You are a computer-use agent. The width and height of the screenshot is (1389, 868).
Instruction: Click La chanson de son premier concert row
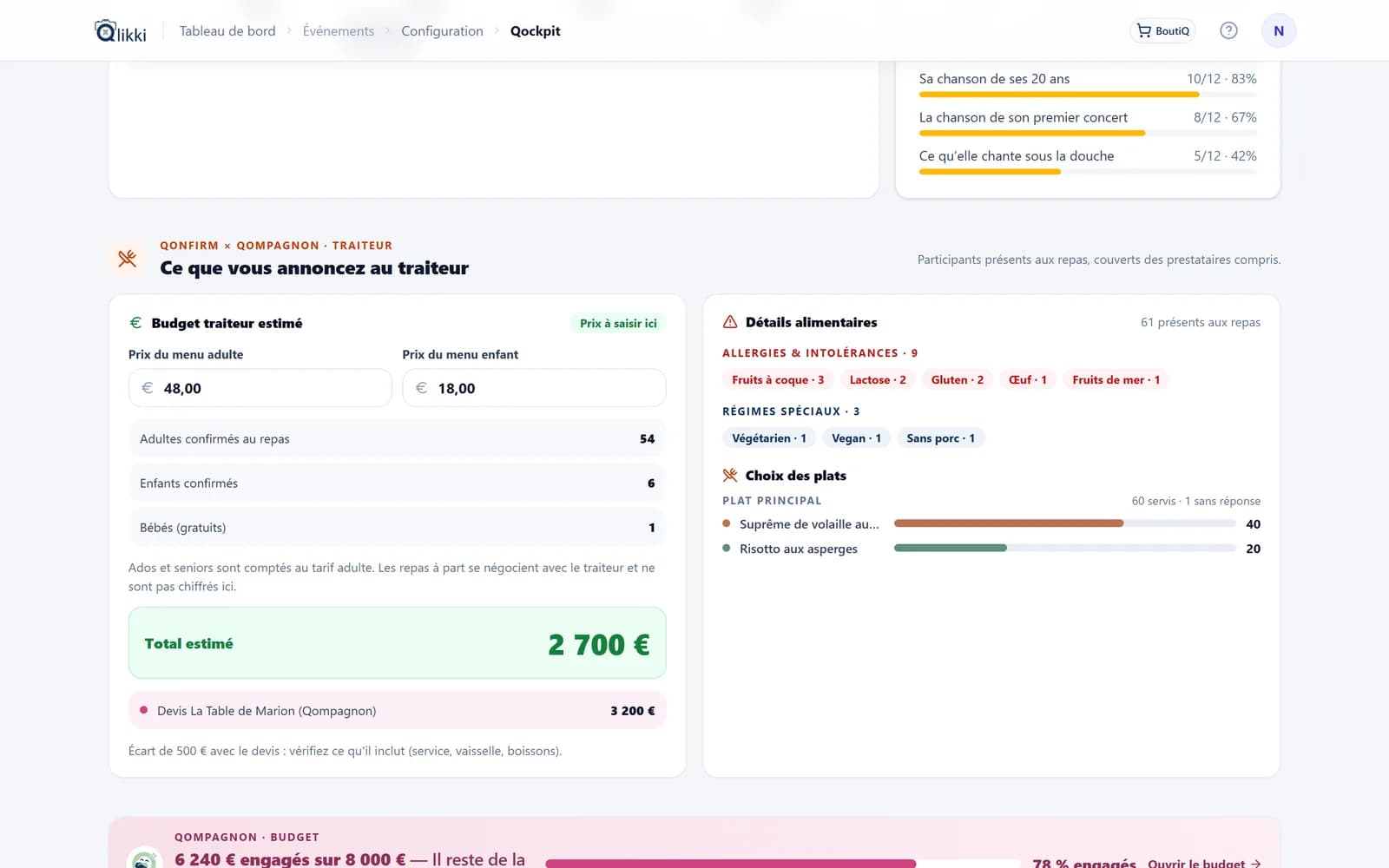1088,123
